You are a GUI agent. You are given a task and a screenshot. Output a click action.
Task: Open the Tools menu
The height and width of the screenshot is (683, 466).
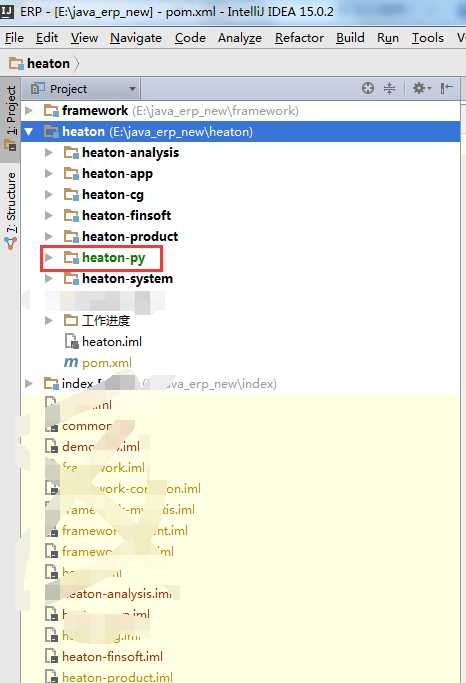click(428, 38)
